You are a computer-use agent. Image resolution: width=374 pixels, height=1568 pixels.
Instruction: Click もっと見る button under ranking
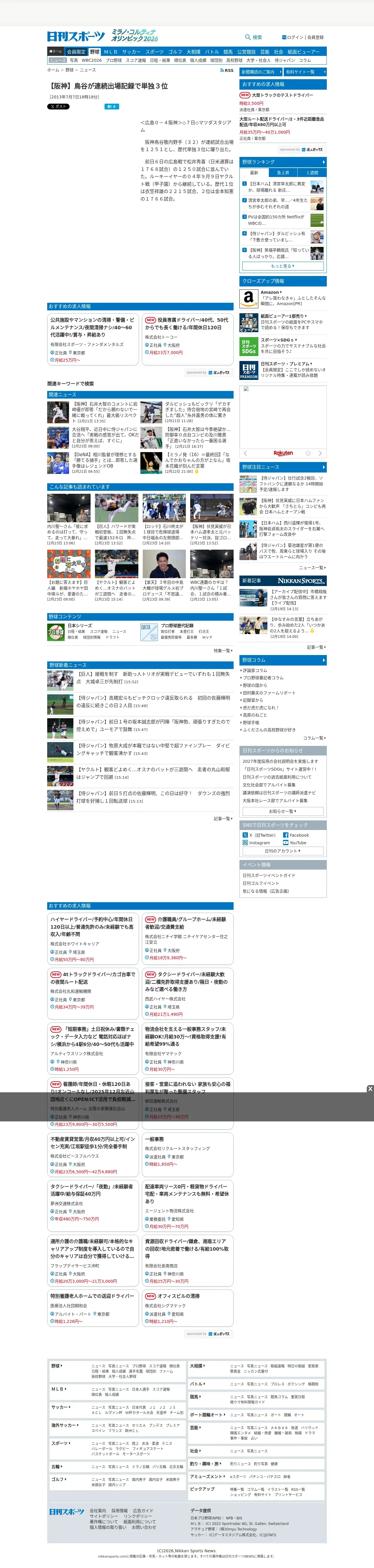[283, 266]
